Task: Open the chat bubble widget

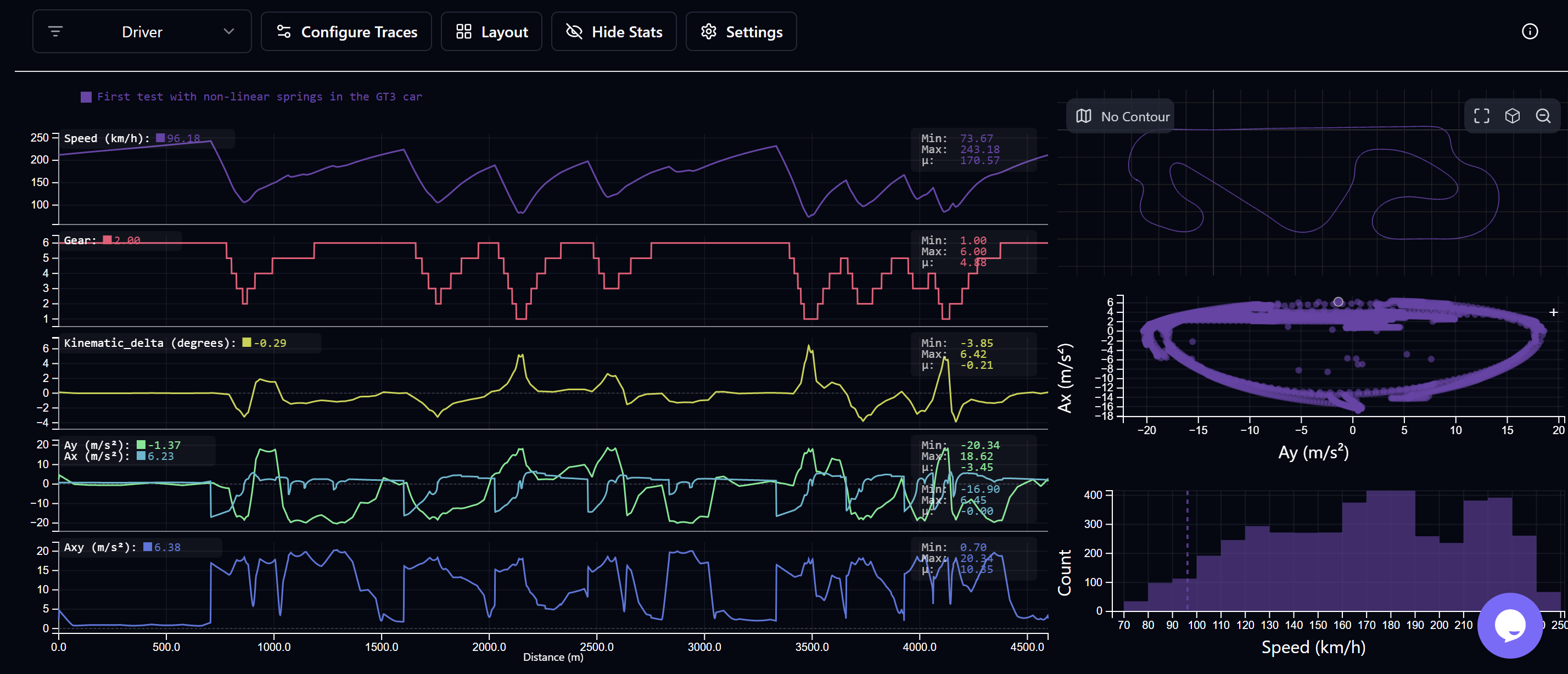Action: [x=1510, y=625]
